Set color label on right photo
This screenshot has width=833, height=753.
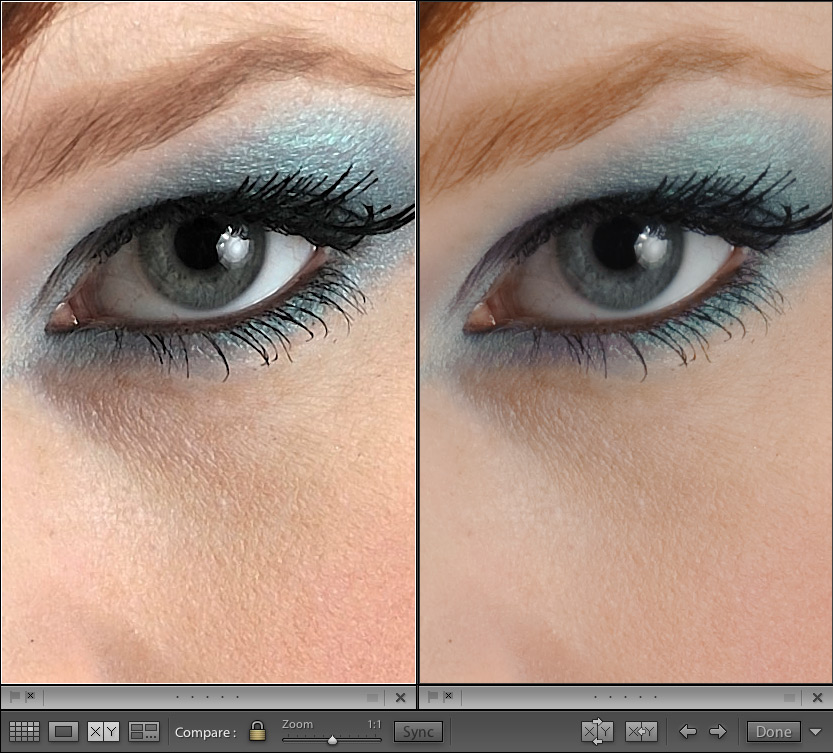pos(789,697)
